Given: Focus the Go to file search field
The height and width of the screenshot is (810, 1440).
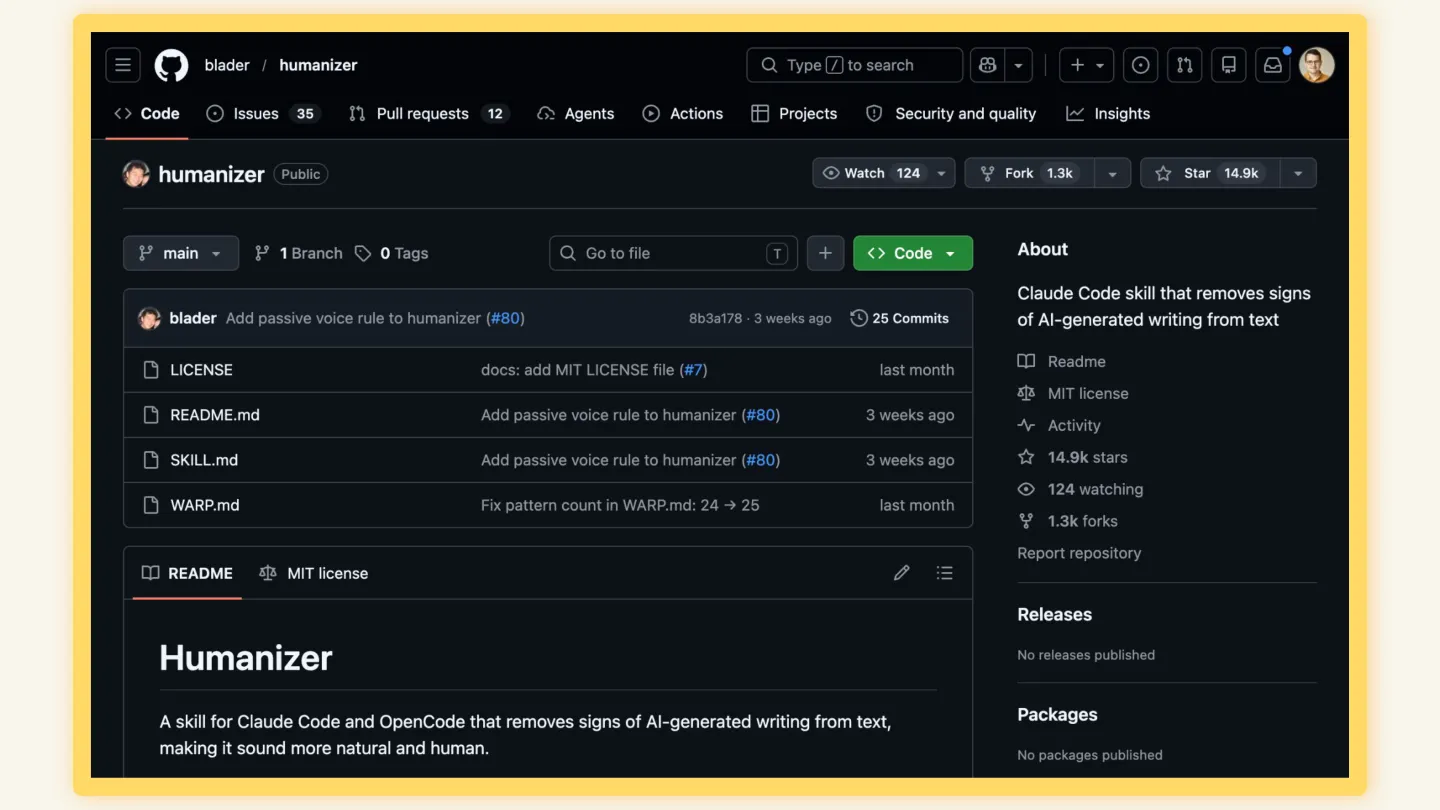Looking at the screenshot, I should click(673, 253).
